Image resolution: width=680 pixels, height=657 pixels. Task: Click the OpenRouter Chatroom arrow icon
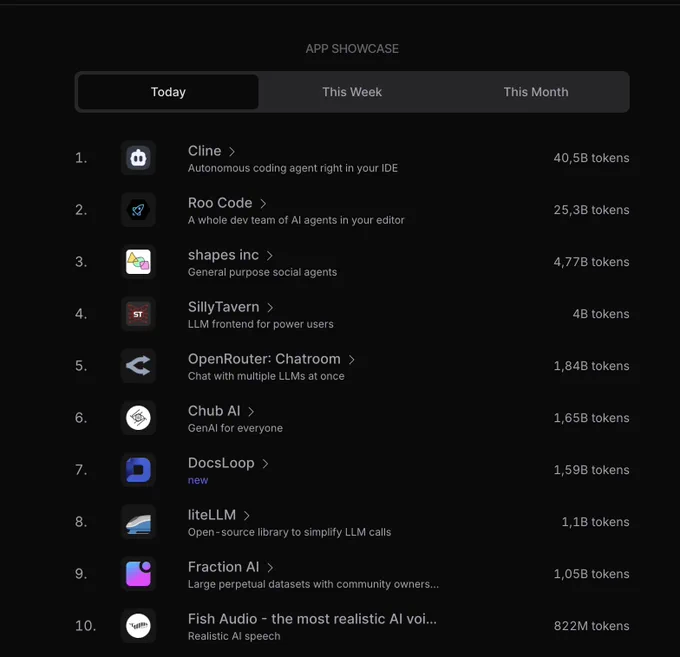point(138,366)
